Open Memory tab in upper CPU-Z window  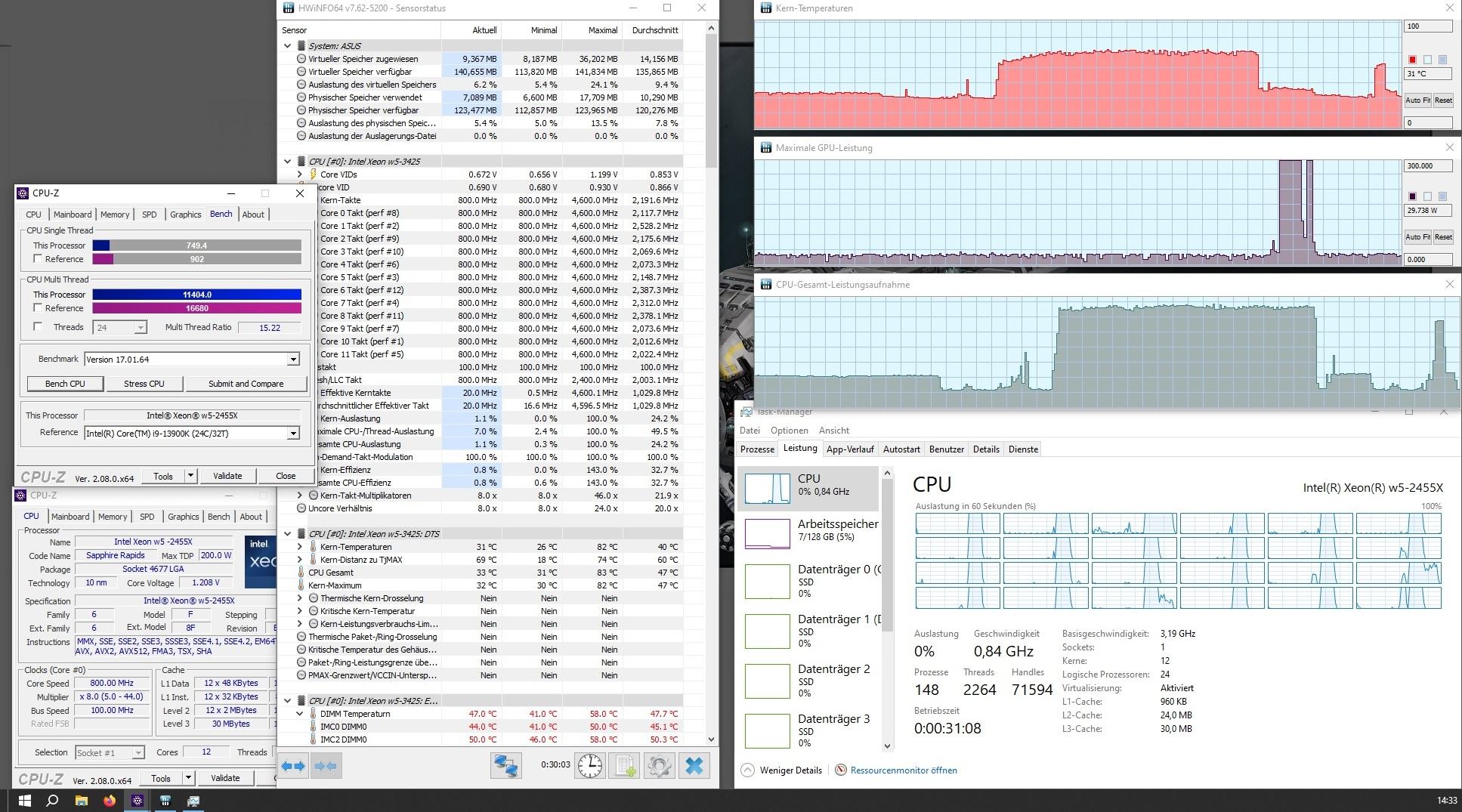pos(115,215)
